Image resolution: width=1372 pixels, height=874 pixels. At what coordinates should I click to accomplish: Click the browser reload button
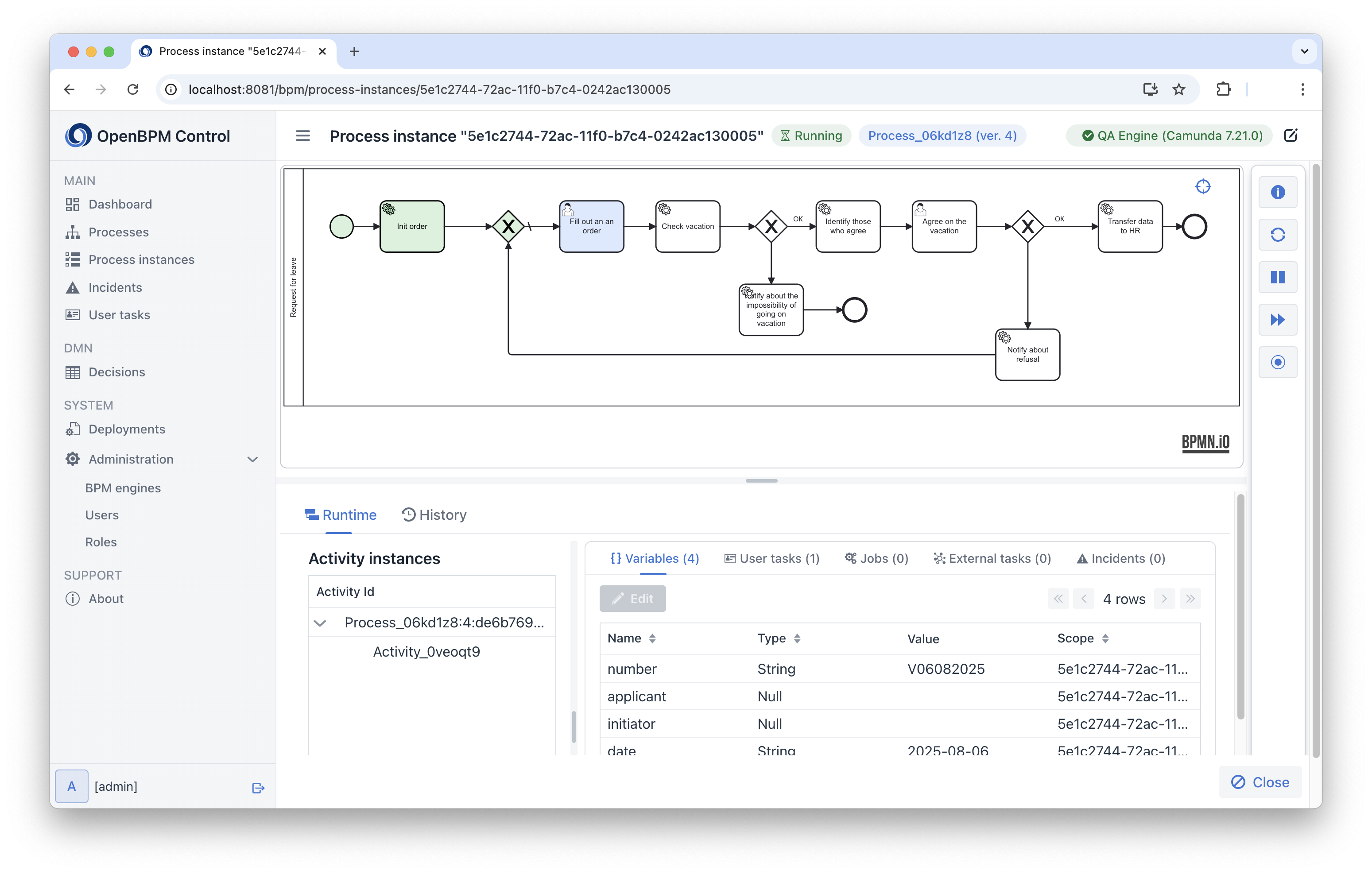pos(133,89)
